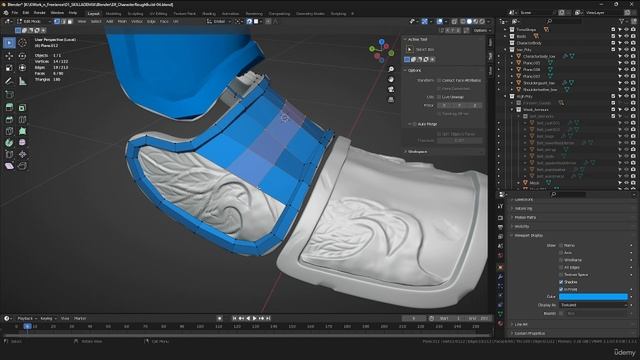Select the Measure ruler tool
The width and height of the screenshot is (640, 360).
point(22,81)
